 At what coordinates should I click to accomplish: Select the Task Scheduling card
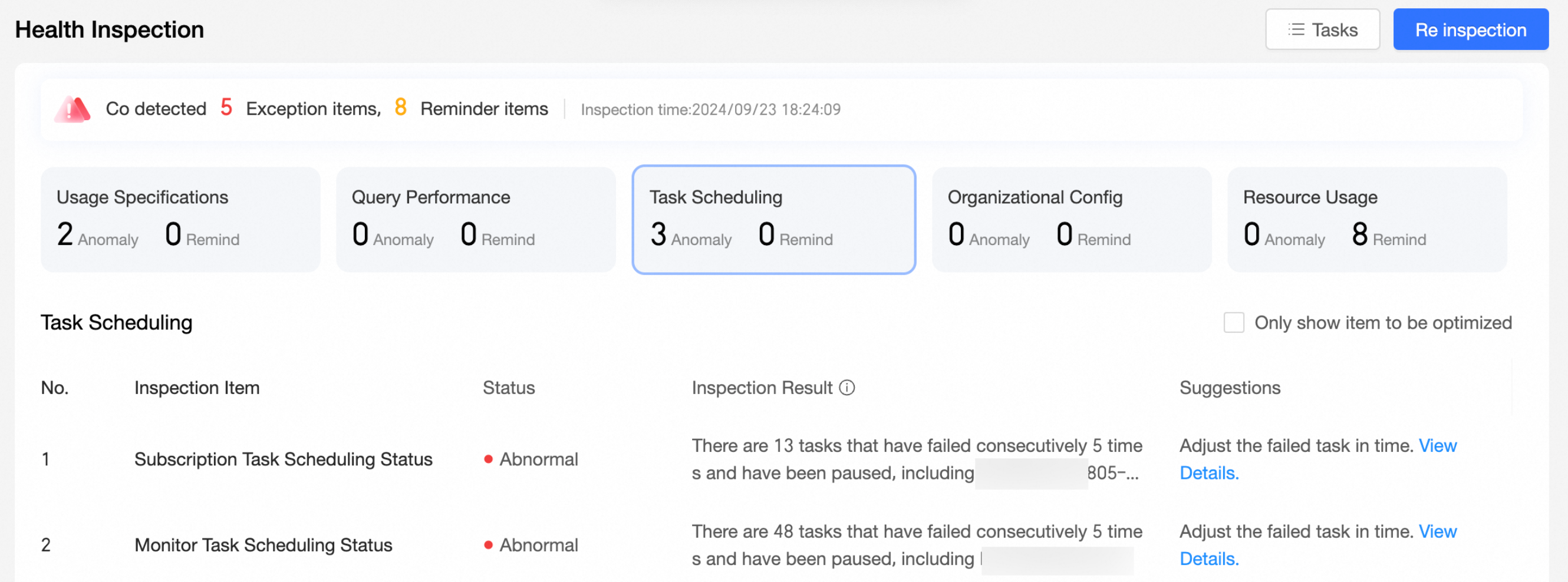pyautogui.click(x=773, y=220)
